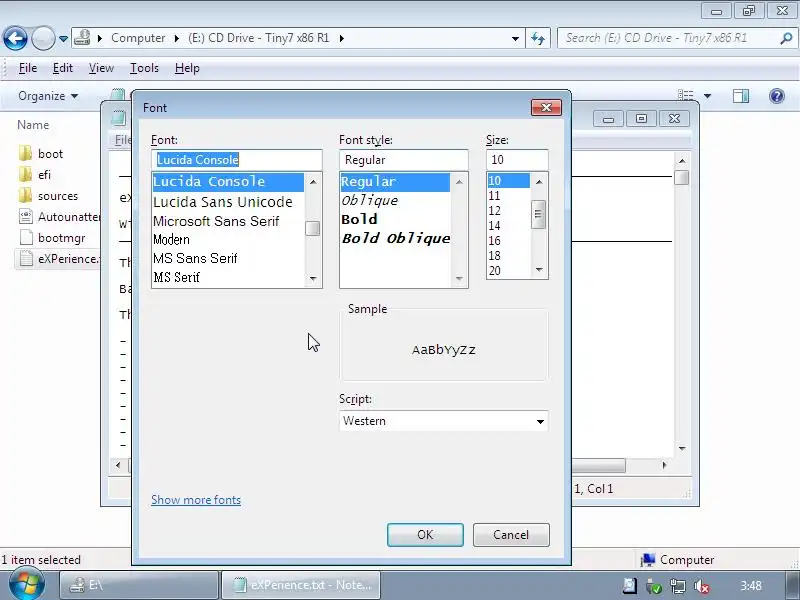800x600 pixels.
Task: Select Regular font style in list
Action: [x=395, y=182]
